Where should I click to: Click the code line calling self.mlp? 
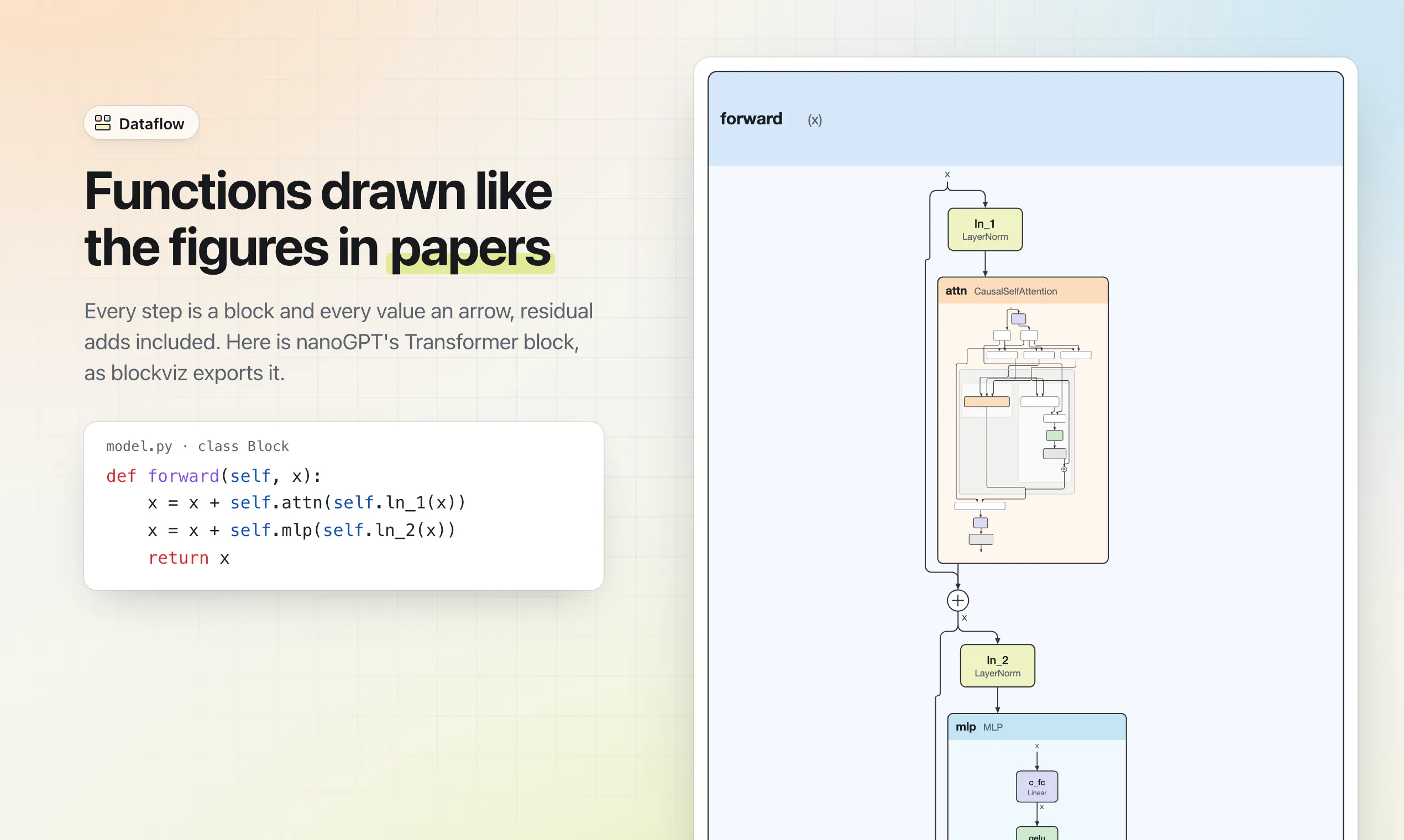pos(301,531)
